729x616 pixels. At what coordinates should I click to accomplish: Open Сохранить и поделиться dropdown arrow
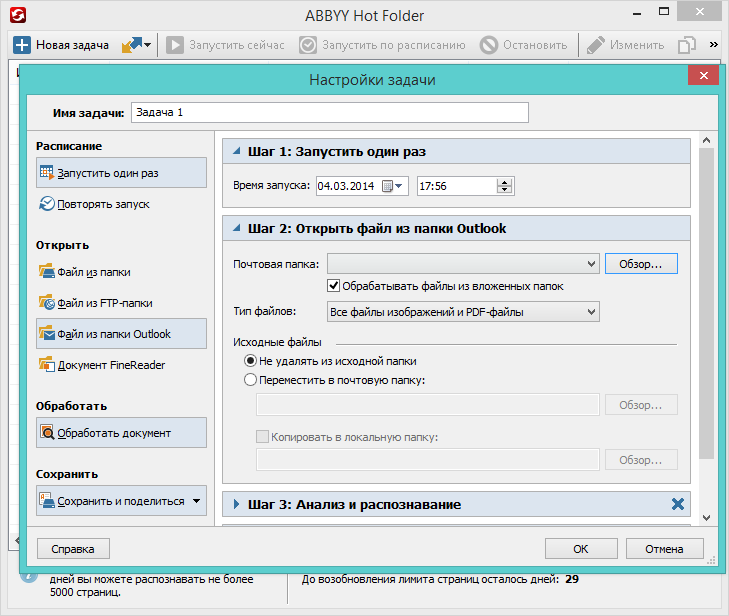click(197, 501)
